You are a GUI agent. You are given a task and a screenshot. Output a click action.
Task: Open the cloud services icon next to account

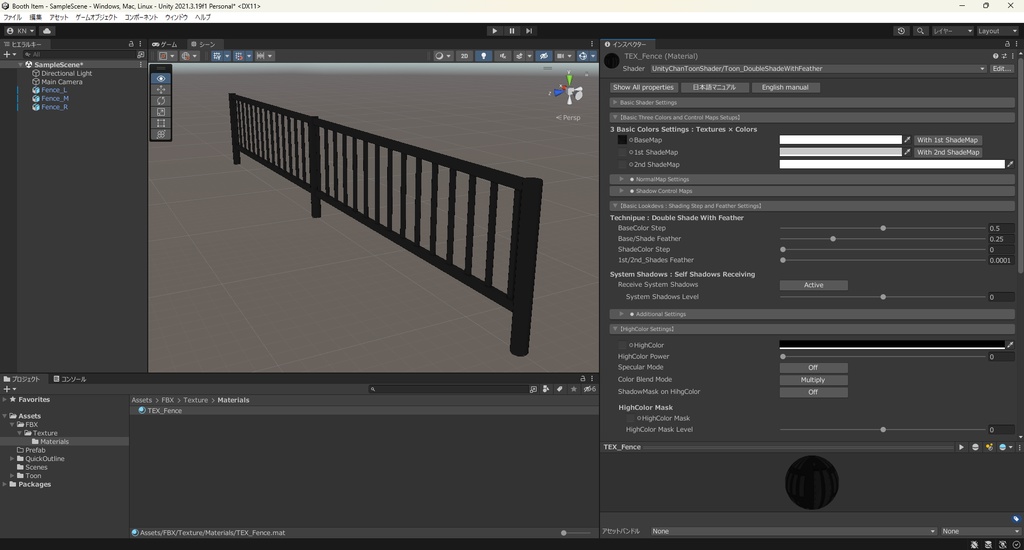47,31
